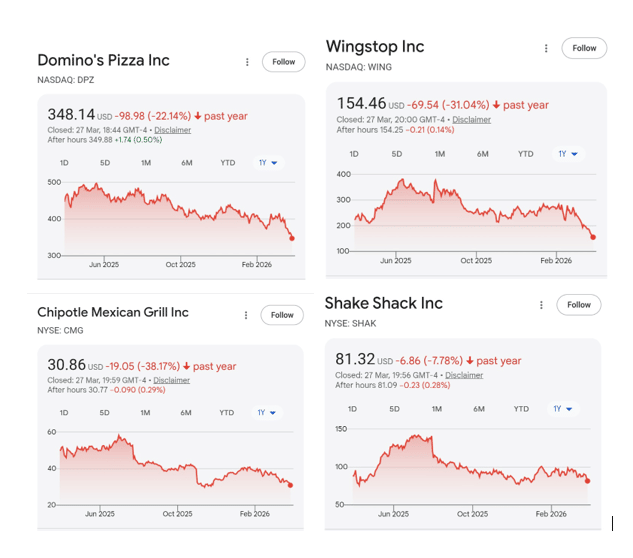Follow Wingstop Inc stock
The height and width of the screenshot is (558, 633).
pyautogui.click(x=584, y=48)
